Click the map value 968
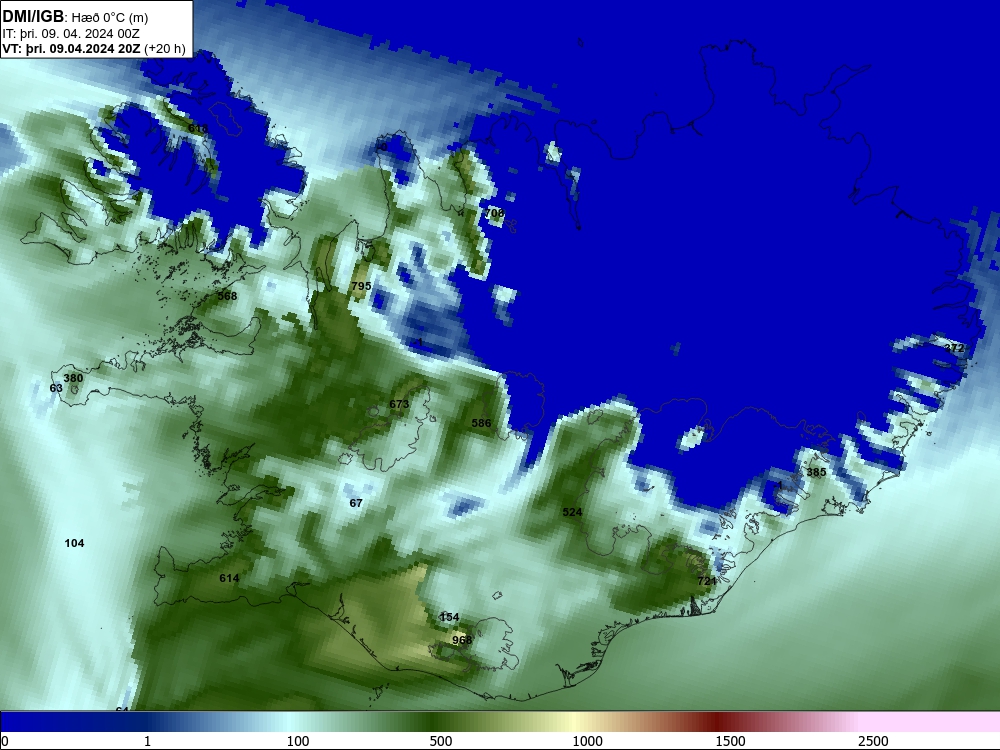The image size is (1000, 750). coord(462,640)
